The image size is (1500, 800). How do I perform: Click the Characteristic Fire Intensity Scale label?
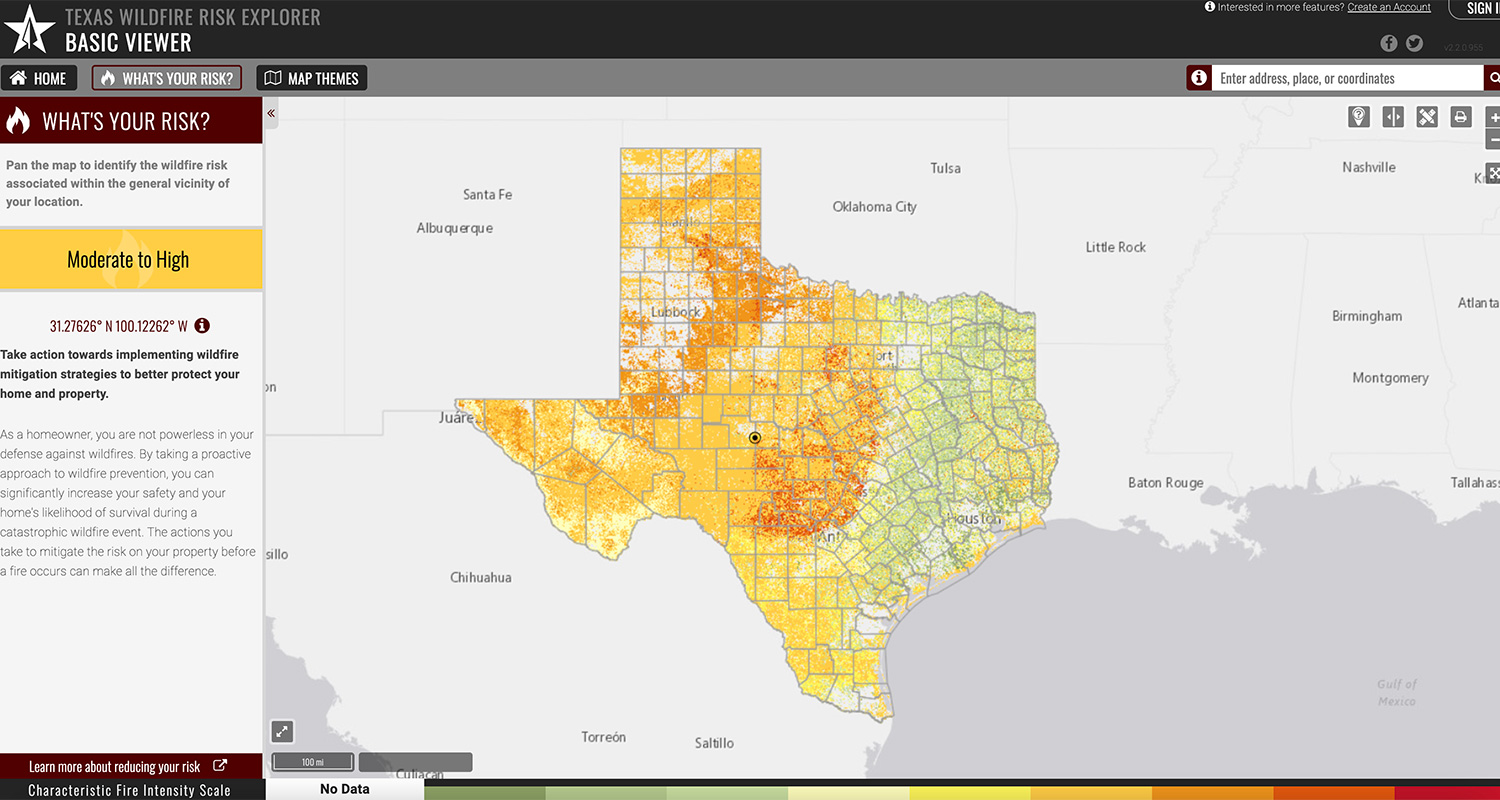[129, 790]
